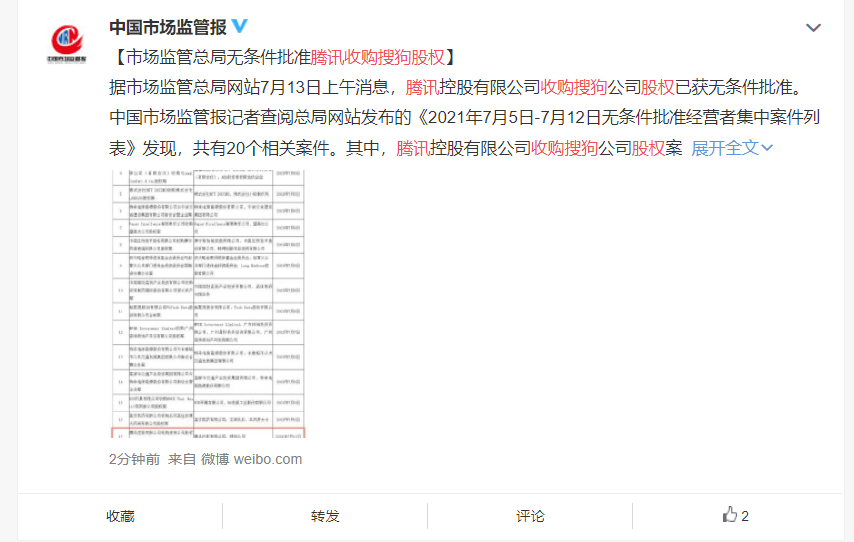Click the red 腾讯 keyword in second line
This screenshot has width=854, height=542.
click(422, 87)
